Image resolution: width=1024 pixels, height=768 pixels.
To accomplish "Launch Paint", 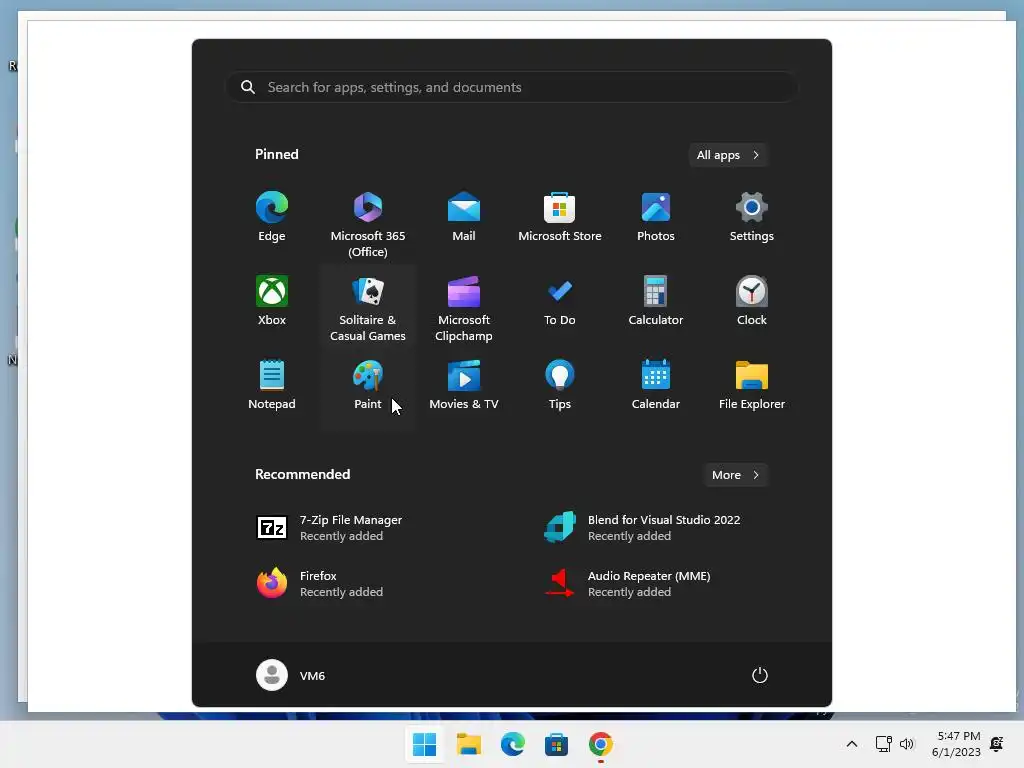I will pyautogui.click(x=368, y=385).
